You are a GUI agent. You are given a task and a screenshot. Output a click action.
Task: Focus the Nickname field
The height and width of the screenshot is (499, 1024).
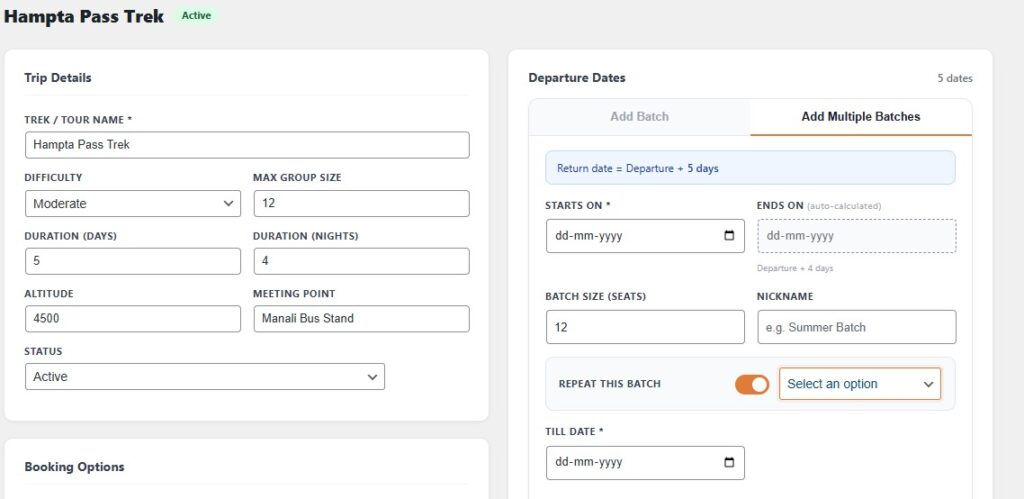click(857, 327)
